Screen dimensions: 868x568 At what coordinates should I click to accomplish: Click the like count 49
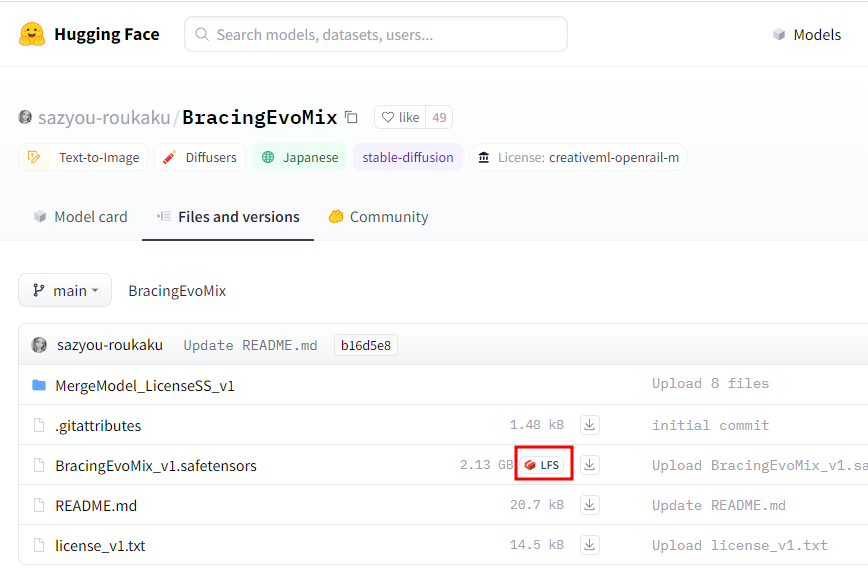pyautogui.click(x=439, y=117)
